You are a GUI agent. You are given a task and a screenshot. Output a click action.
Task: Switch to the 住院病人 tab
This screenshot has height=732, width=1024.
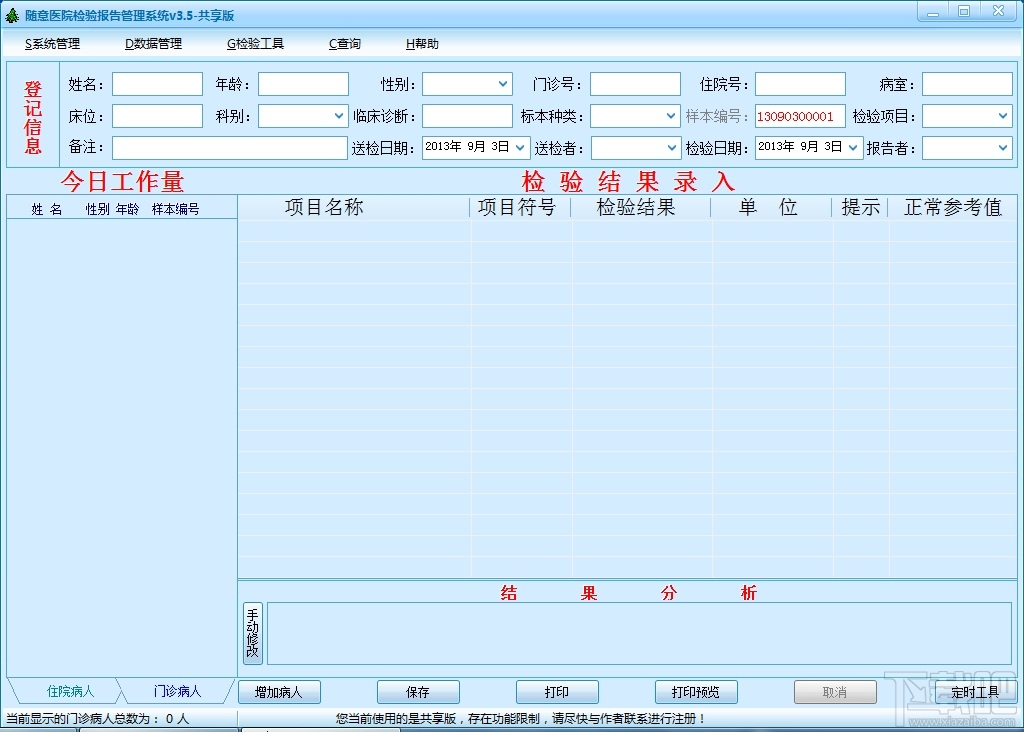tap(70, 691)
